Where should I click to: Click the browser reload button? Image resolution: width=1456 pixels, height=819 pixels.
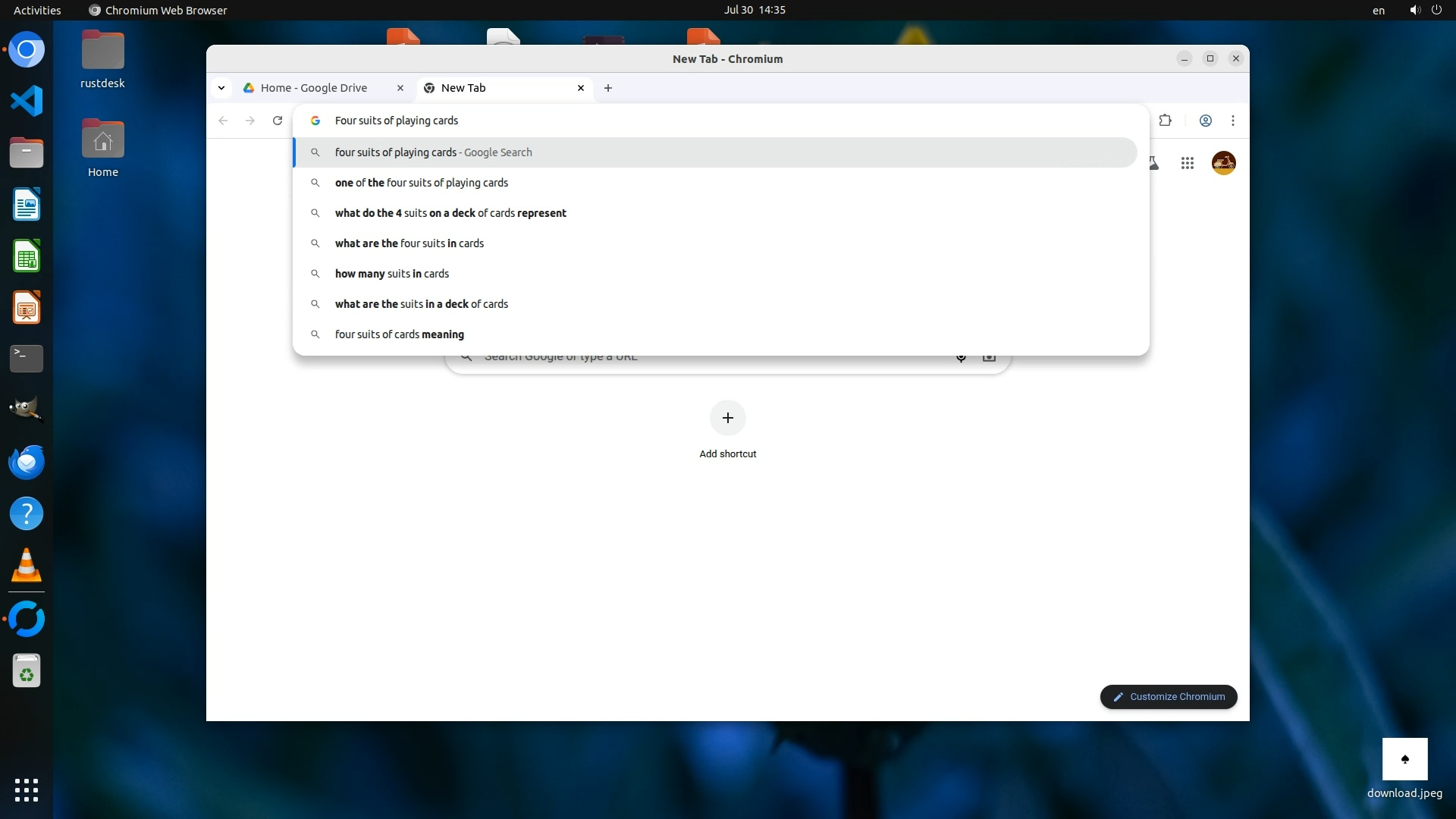coord(278,121)
